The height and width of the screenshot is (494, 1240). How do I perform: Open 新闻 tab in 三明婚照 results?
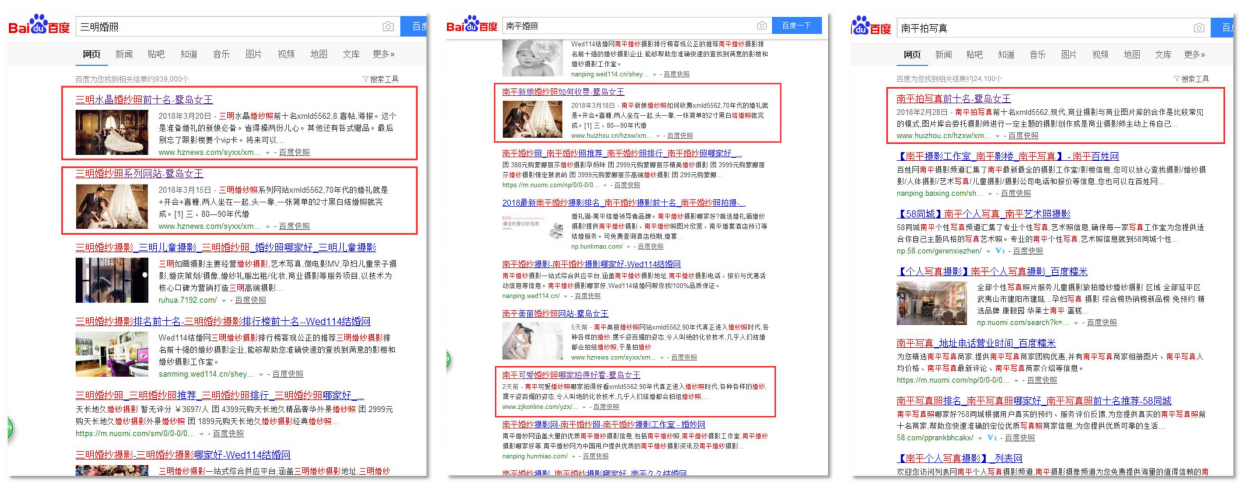coord(123,54)
